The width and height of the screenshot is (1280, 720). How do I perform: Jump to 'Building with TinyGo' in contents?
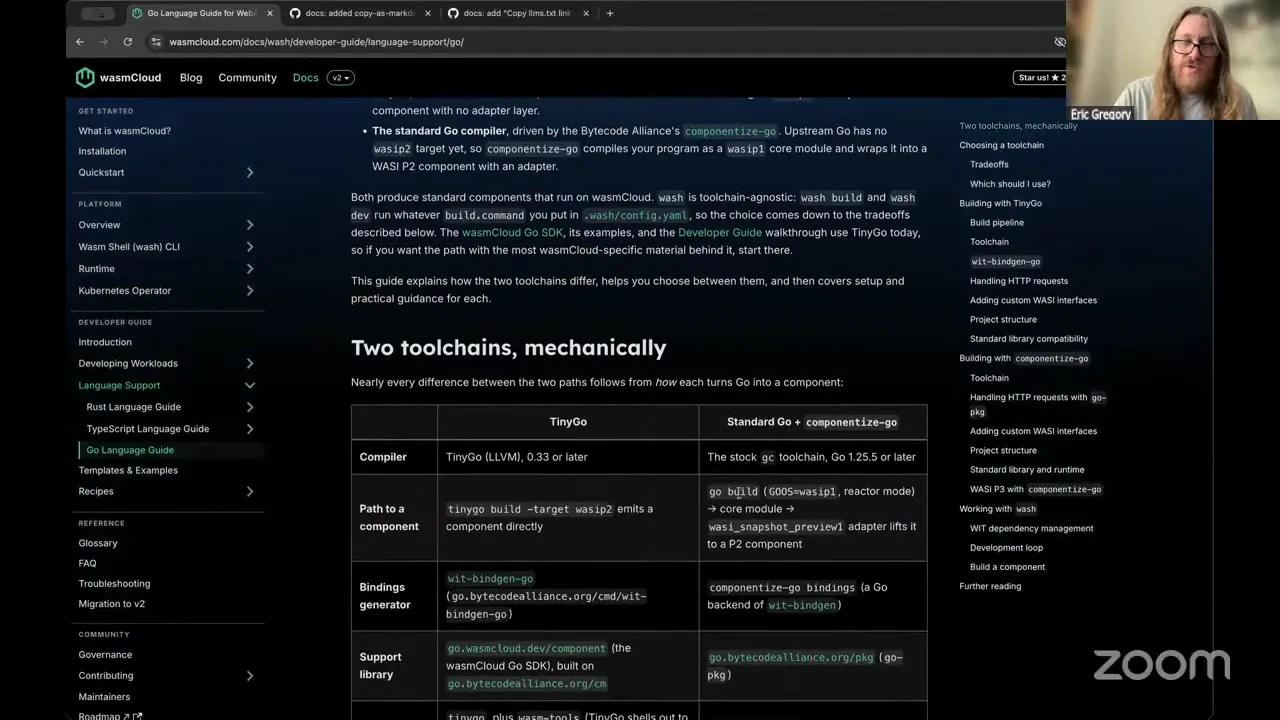click(x=1000, y=204)
